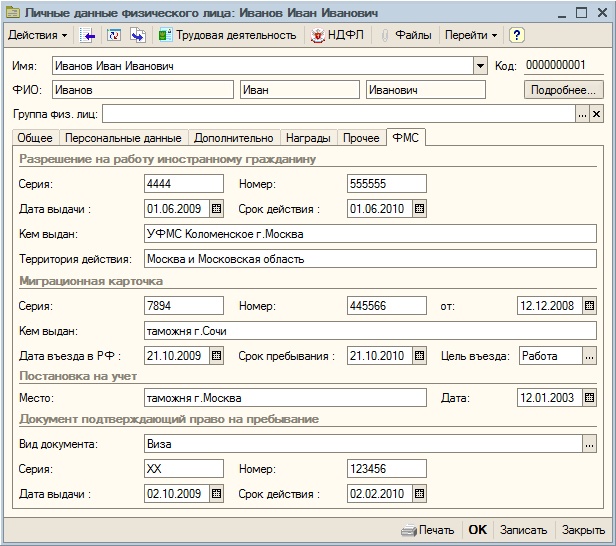Select the ФМС tab

(406, 137)
